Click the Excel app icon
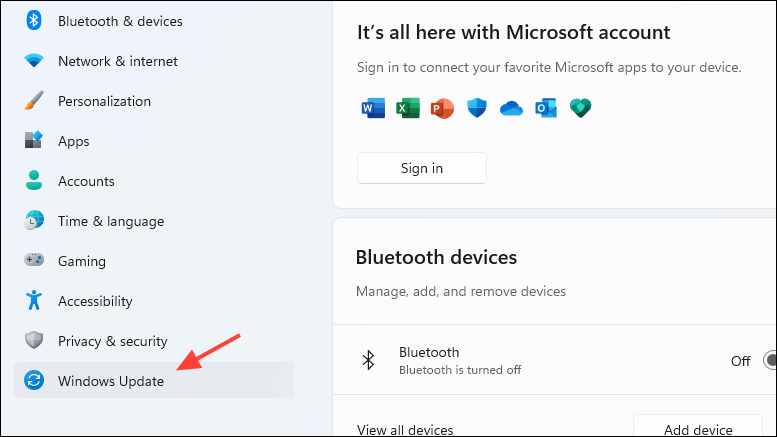 click(x=408, y=108)
